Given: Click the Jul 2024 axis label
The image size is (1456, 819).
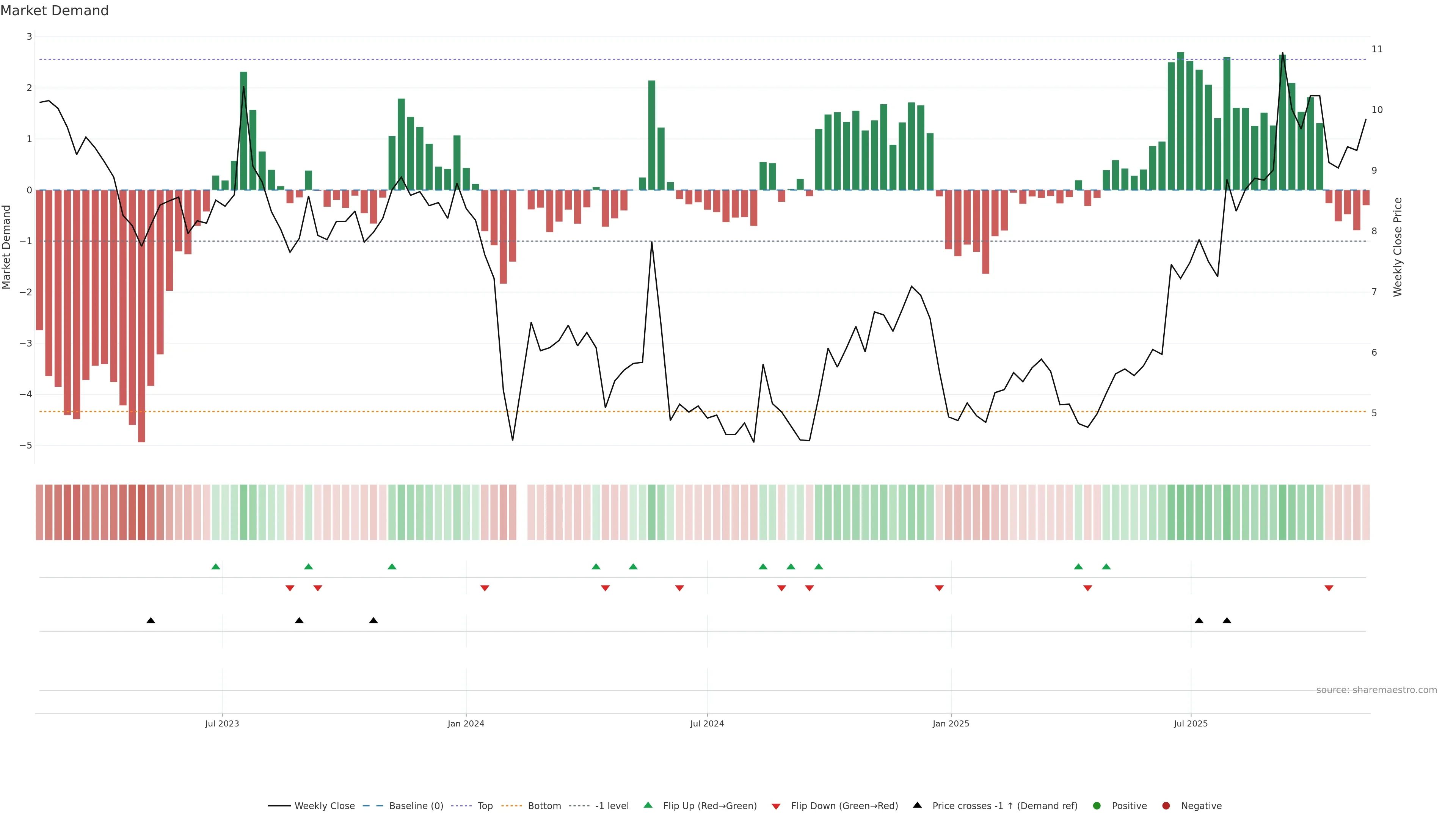Looking at the screenshot, I should 706,723.
